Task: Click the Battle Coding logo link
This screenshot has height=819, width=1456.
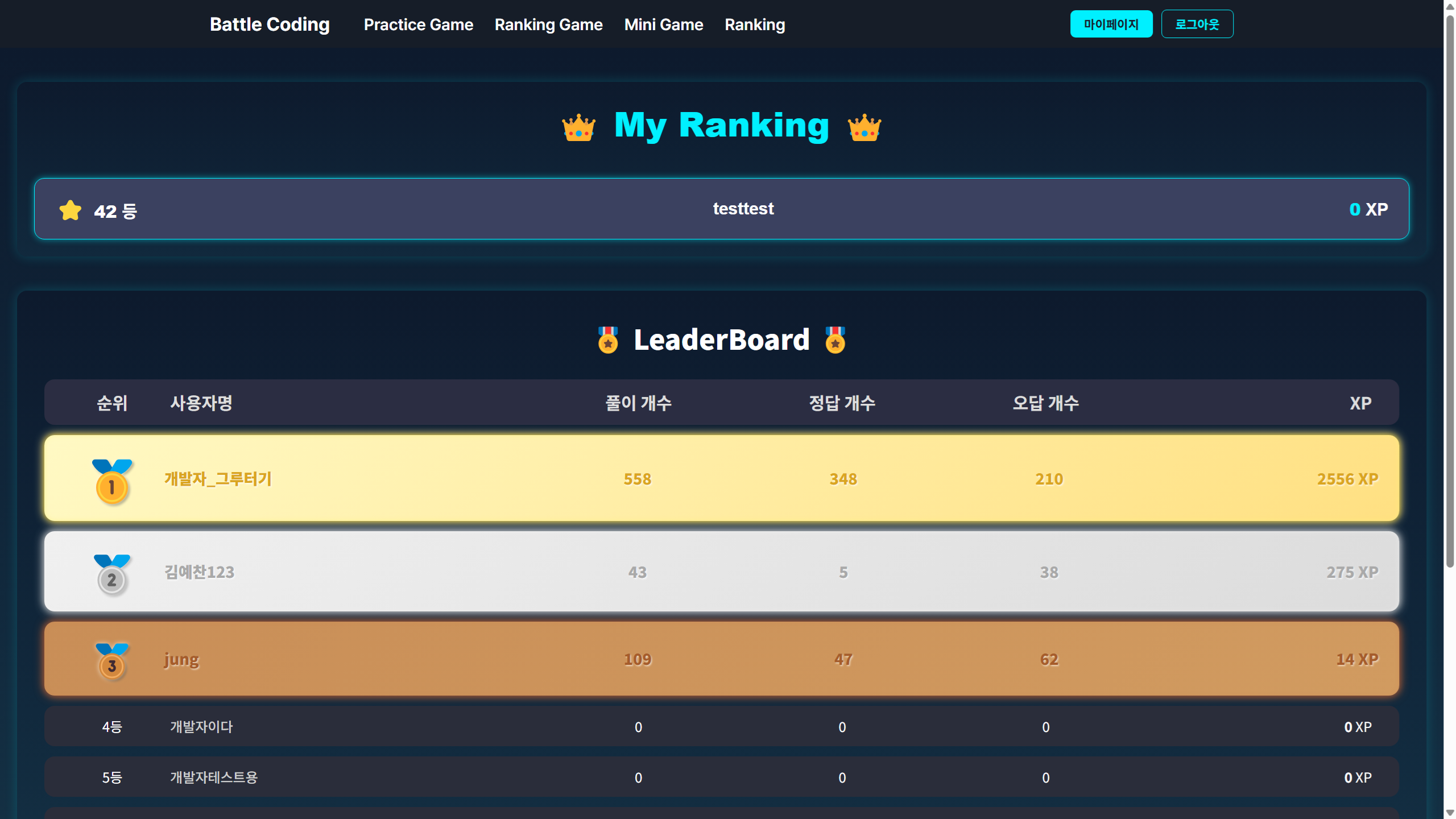Action: click(x=270, y=24)
